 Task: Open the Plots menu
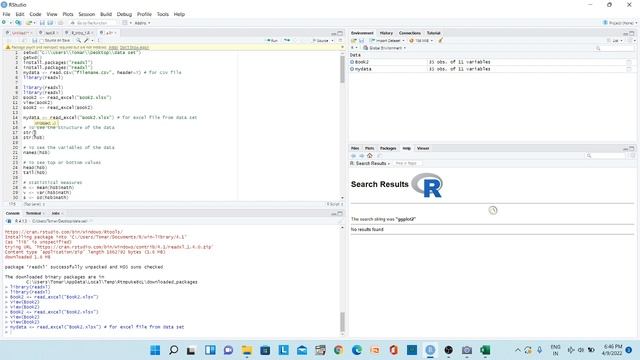[x=68, y=14]
